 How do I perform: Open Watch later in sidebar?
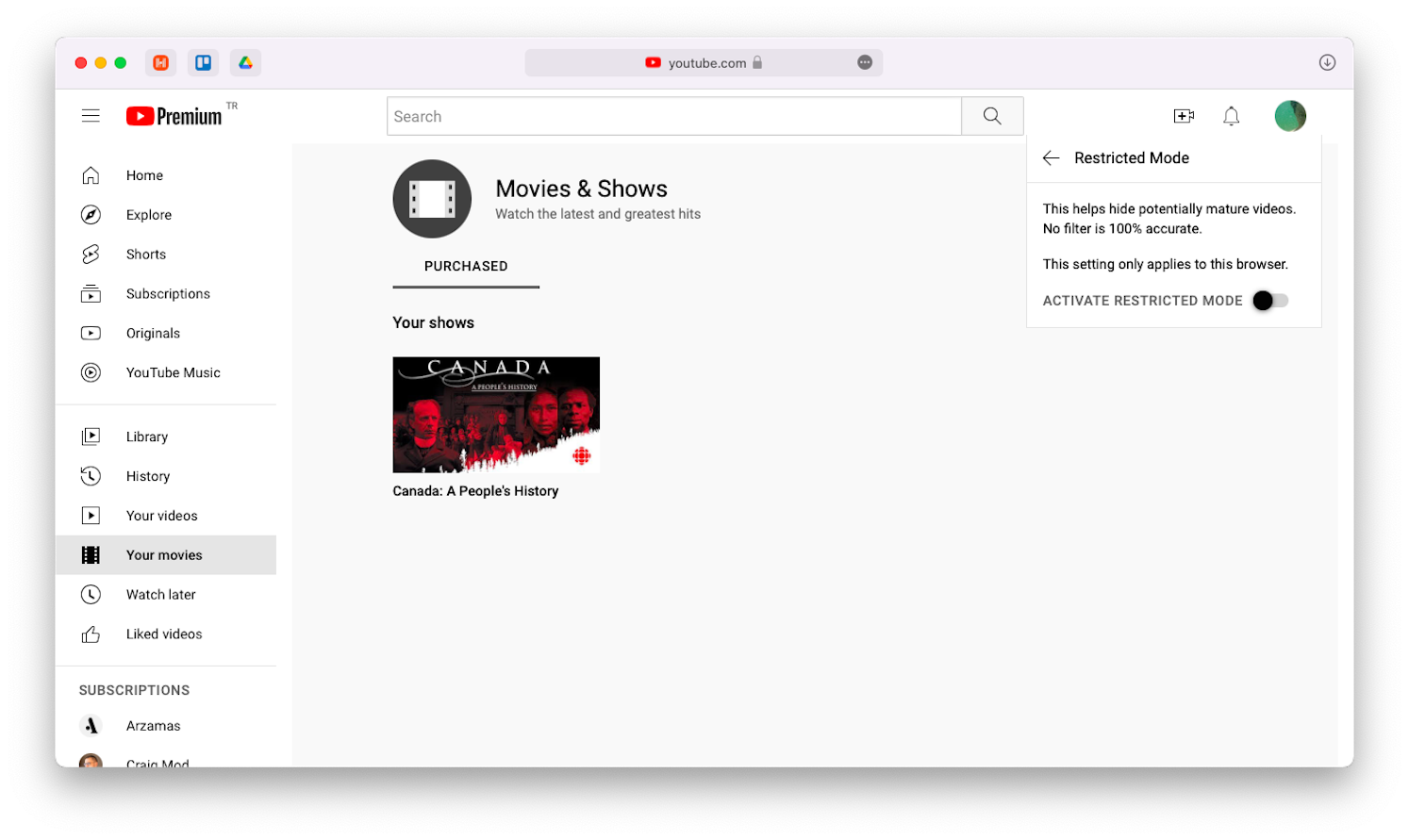pos(161,595)
